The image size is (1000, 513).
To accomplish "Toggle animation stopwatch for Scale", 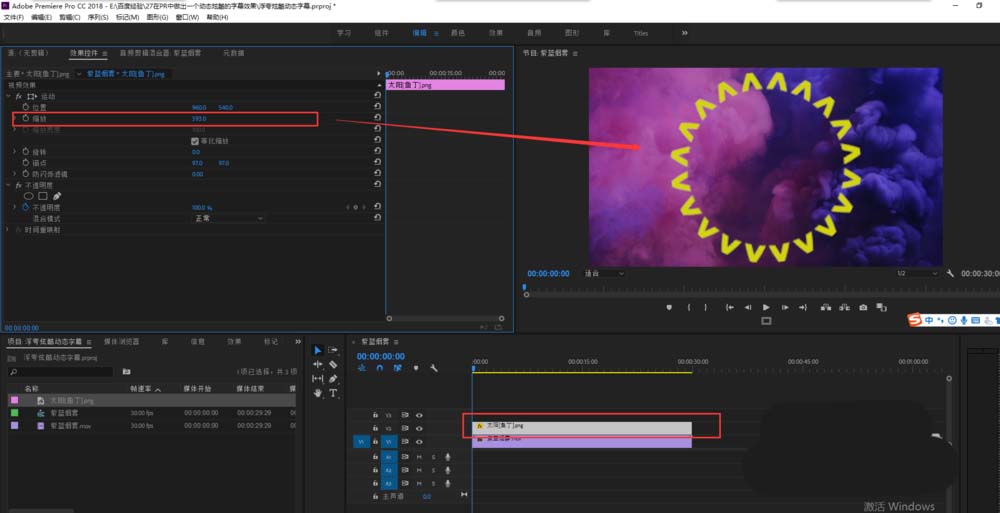I will (26, 118).
